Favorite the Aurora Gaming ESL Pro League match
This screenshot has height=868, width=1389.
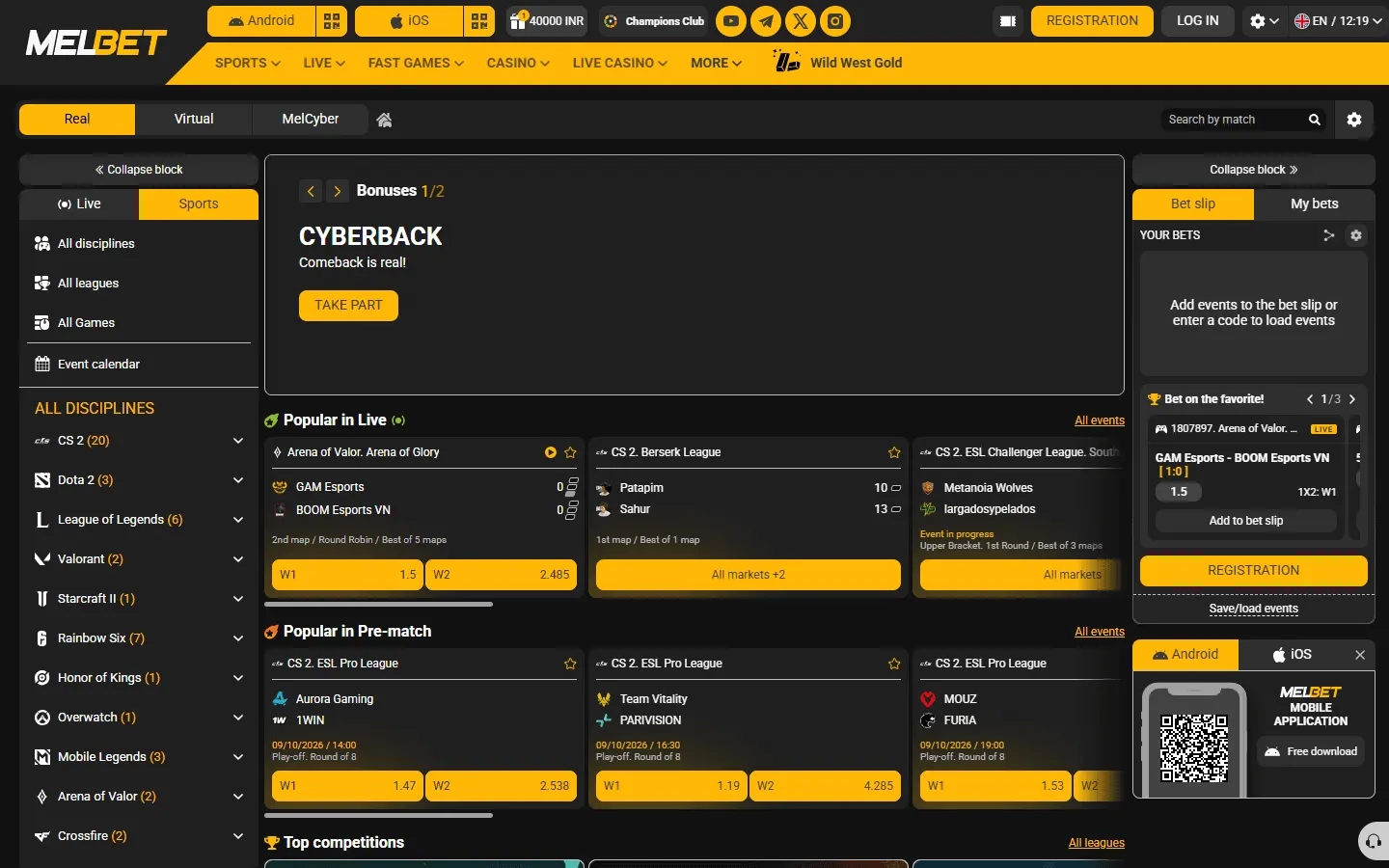pos(570,664)
